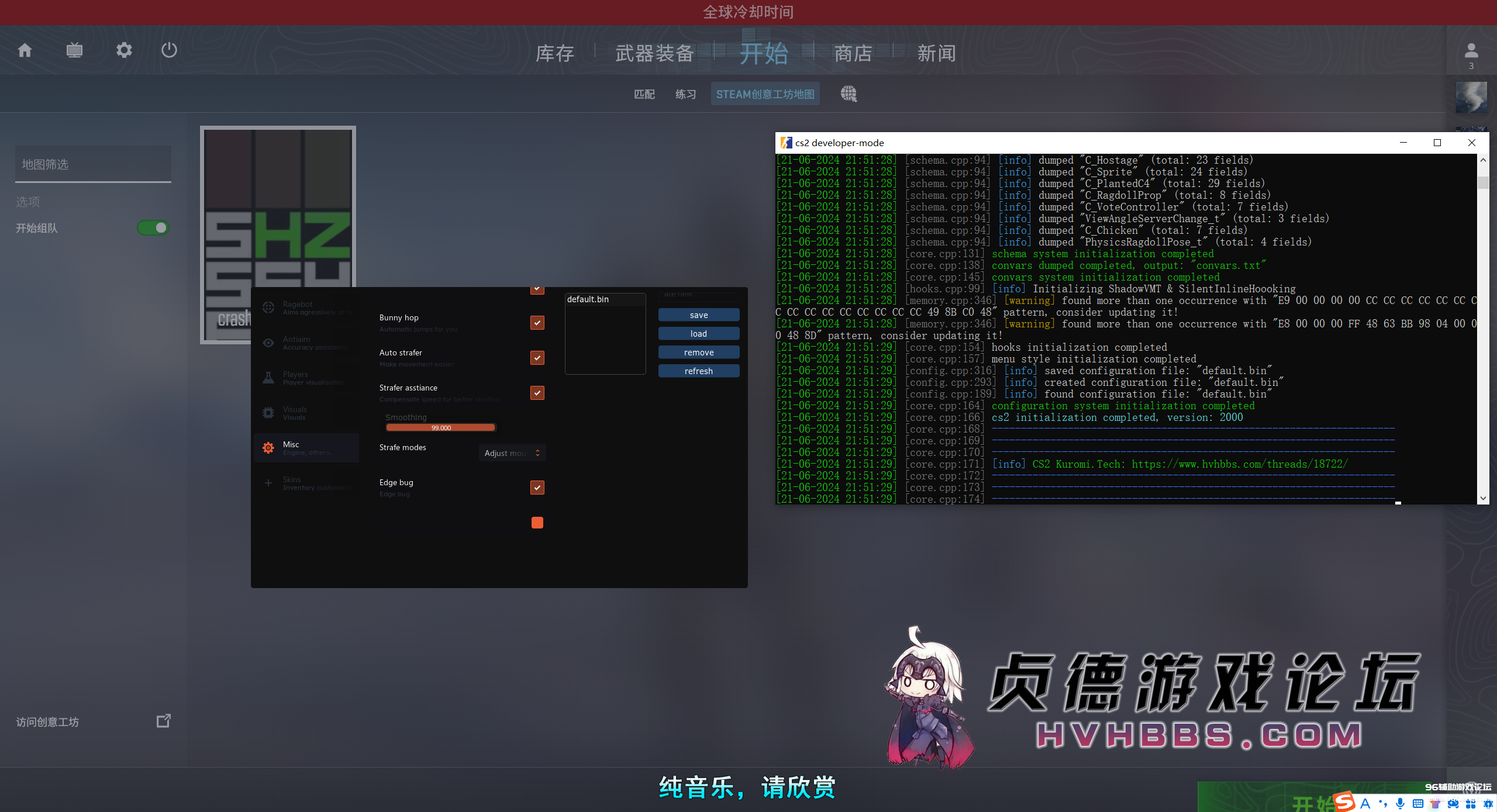
Task: Click the workshop external link icon
Action: 164,721
